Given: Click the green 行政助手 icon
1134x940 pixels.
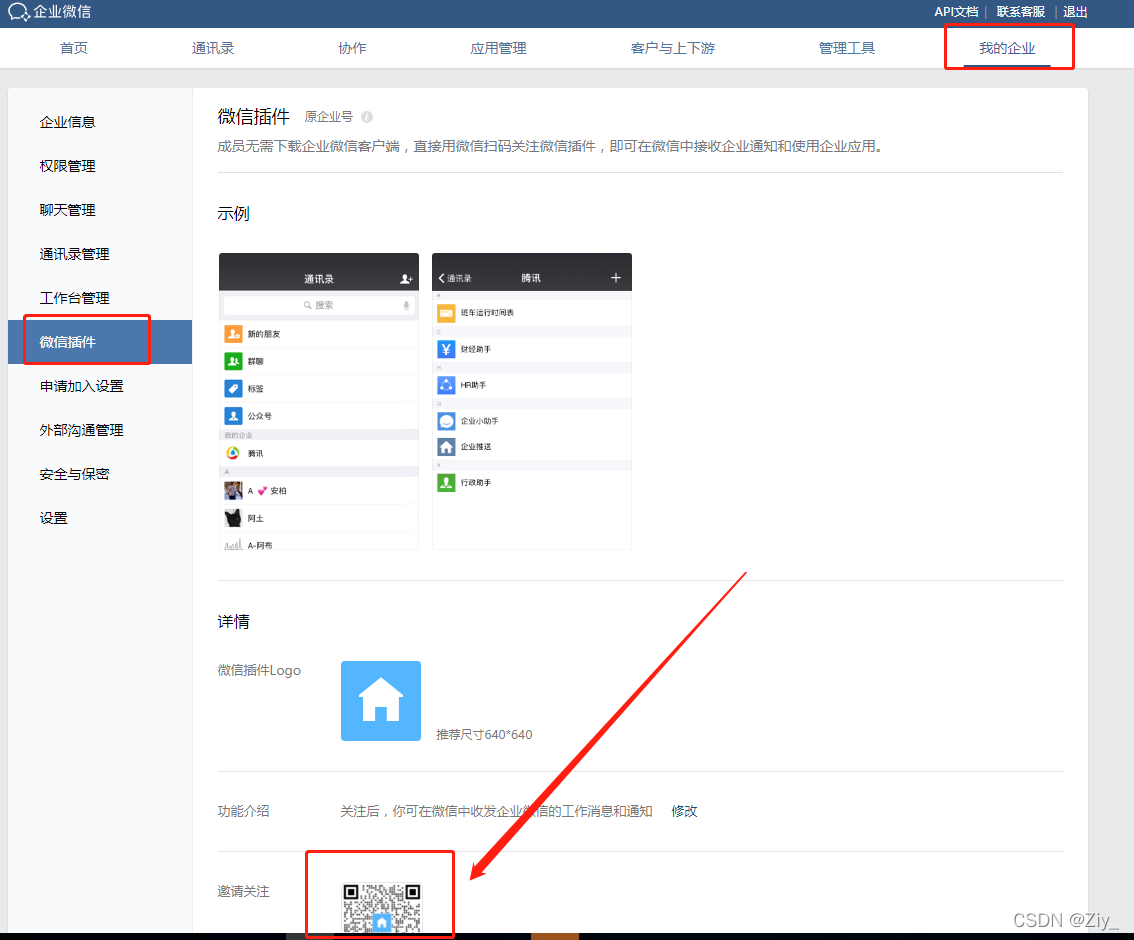Looking at the screenshot, I should pos(446,482).
